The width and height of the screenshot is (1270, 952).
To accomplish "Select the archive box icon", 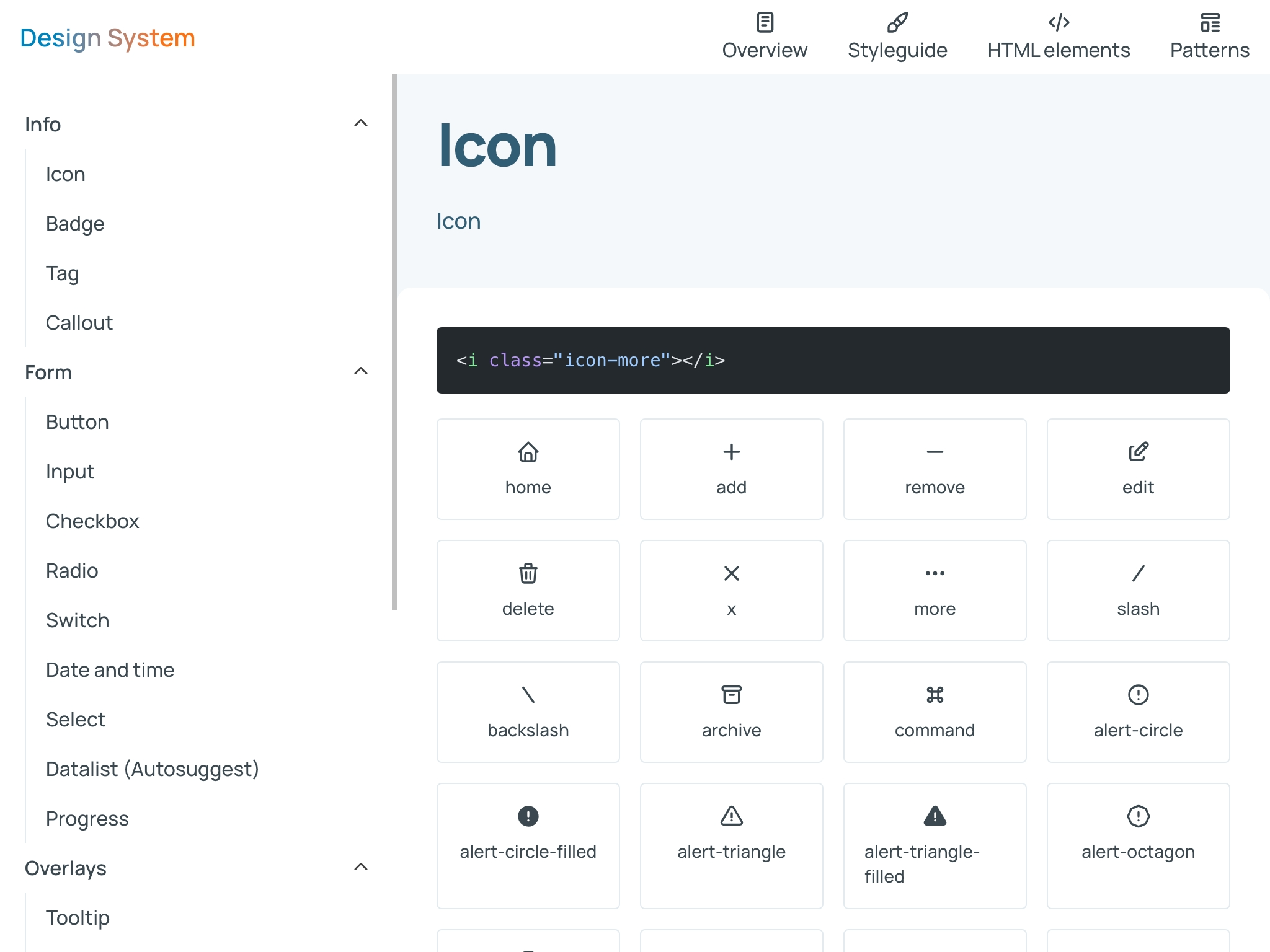I will (x=731, y=695).
